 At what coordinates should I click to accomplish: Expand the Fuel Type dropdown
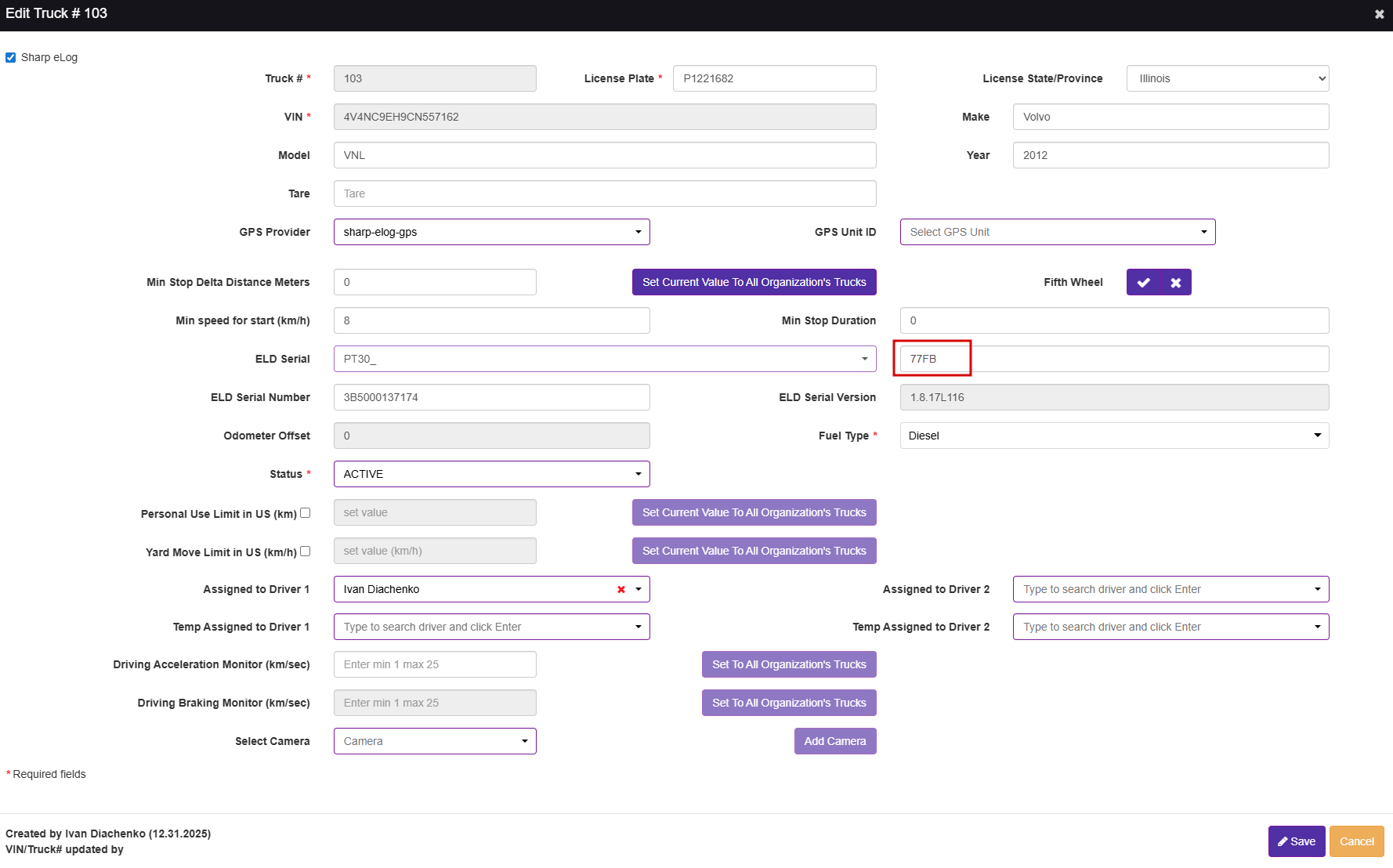point(1113,436)
